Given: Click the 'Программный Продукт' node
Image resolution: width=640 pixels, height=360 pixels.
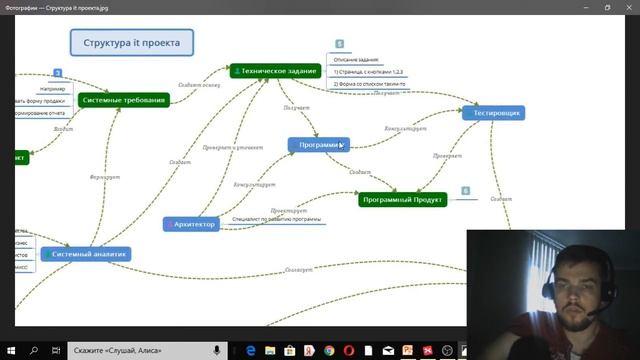Looking at the screenshot, I should tap(402, 200).
